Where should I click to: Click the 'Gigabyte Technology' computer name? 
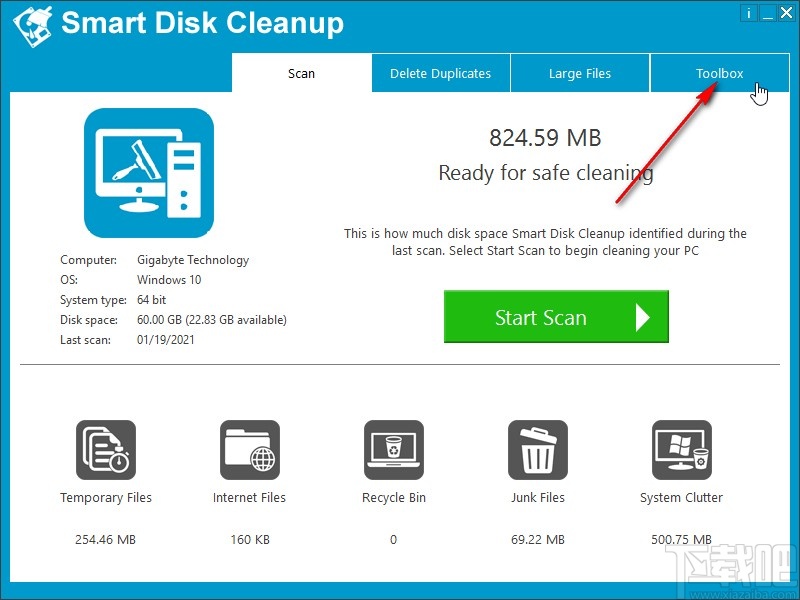(193, 260)
